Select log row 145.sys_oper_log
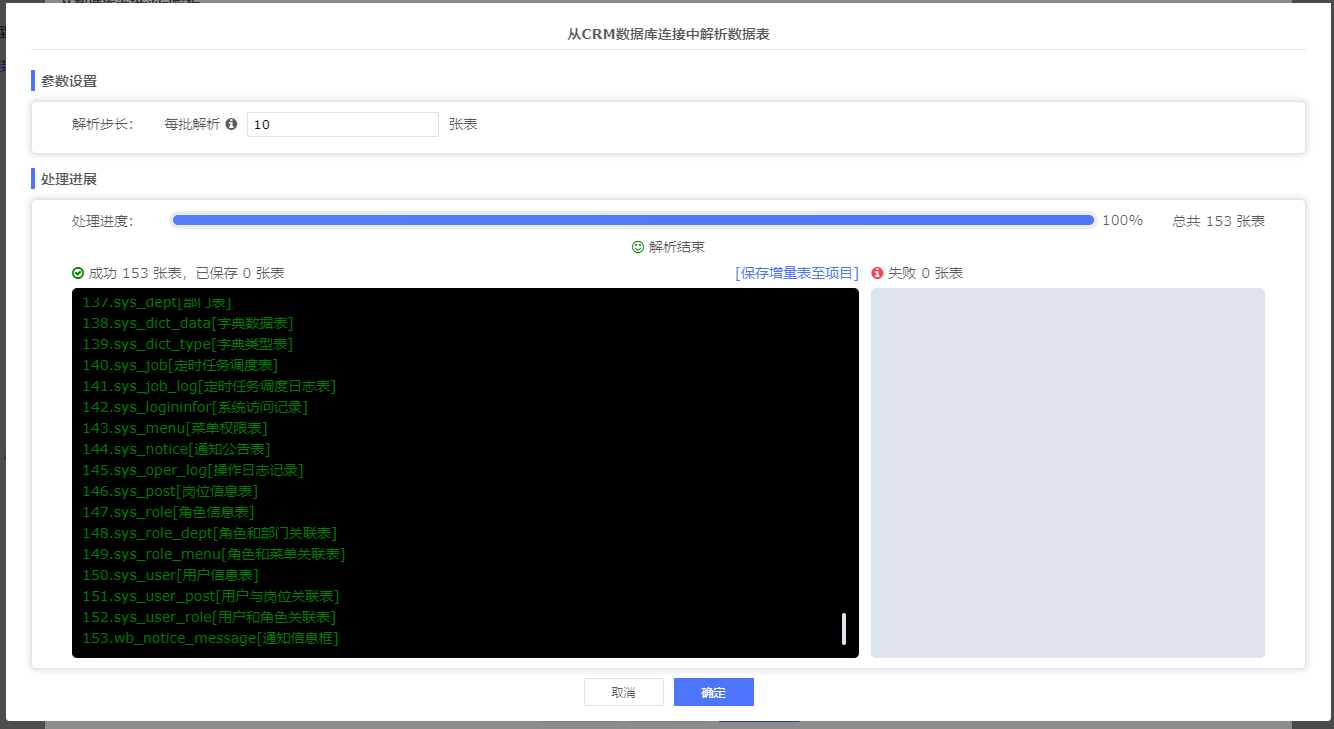 [x=192, y=470]
